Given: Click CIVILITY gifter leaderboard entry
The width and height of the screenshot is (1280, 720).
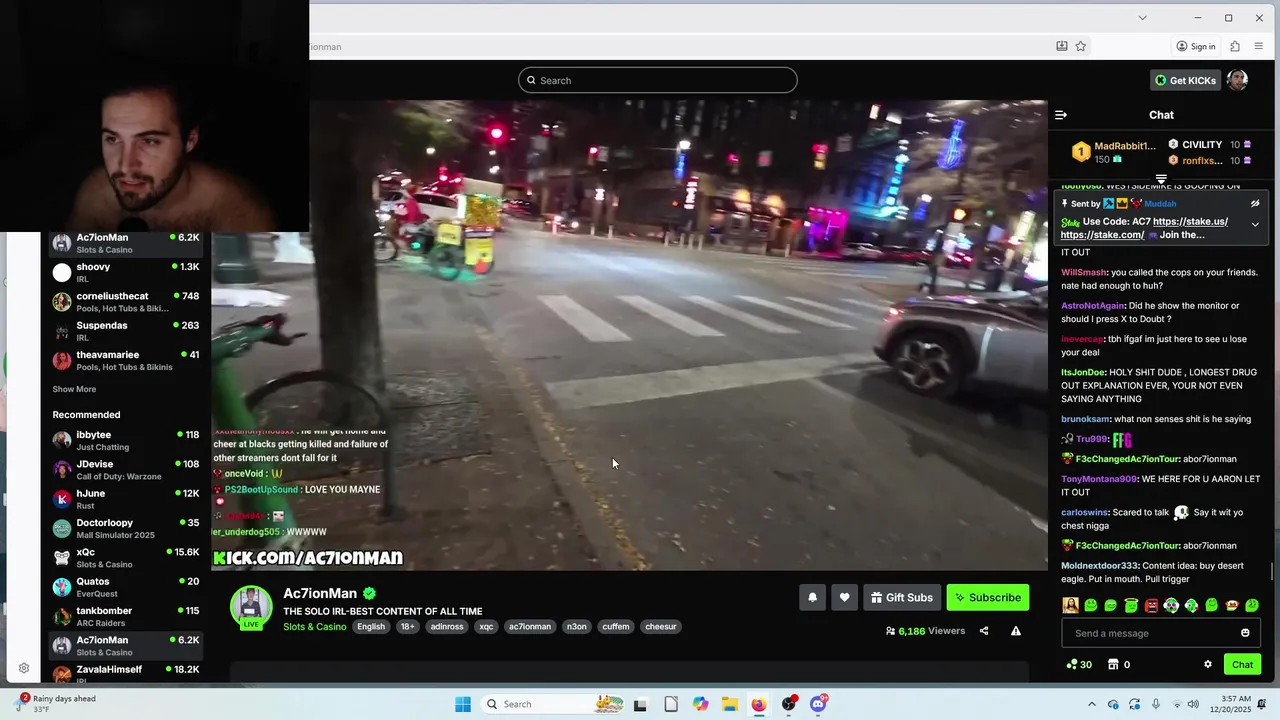Looking at the screenshot, I should click(1209, 145).
